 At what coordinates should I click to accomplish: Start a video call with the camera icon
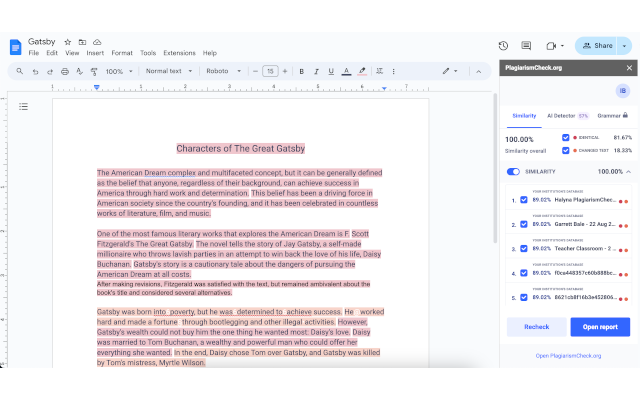[x=551, y=46]
